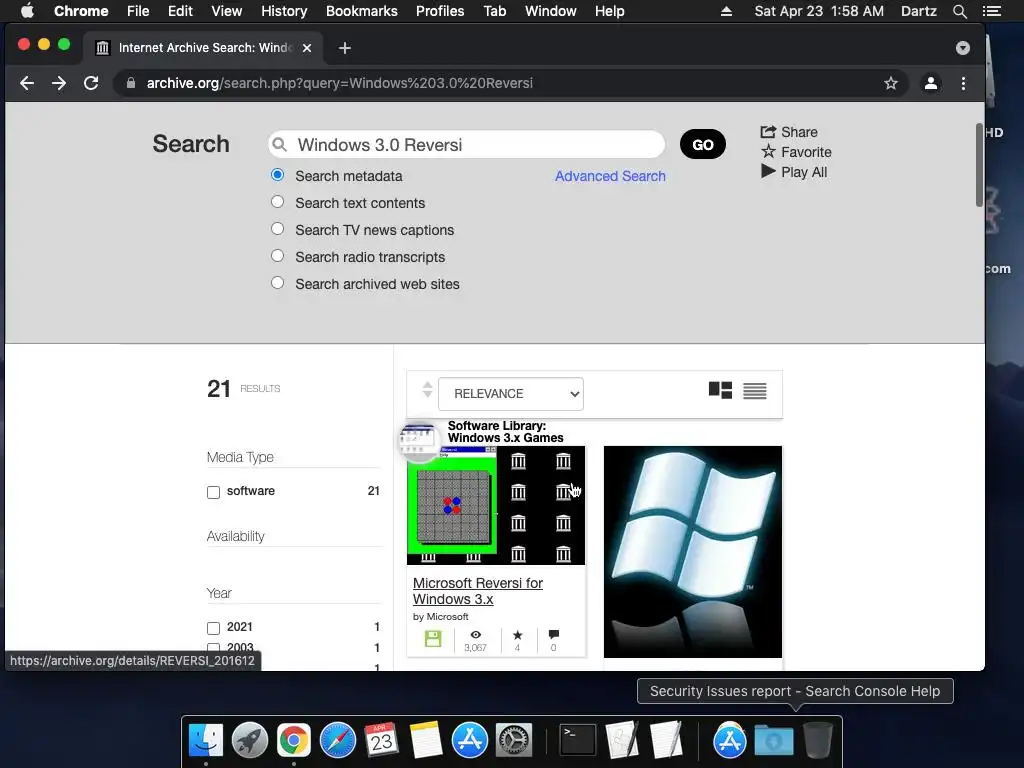Open Notification Center in menu bar
The height and width of the screenshot is (768, 1024).
click(991, 11)
